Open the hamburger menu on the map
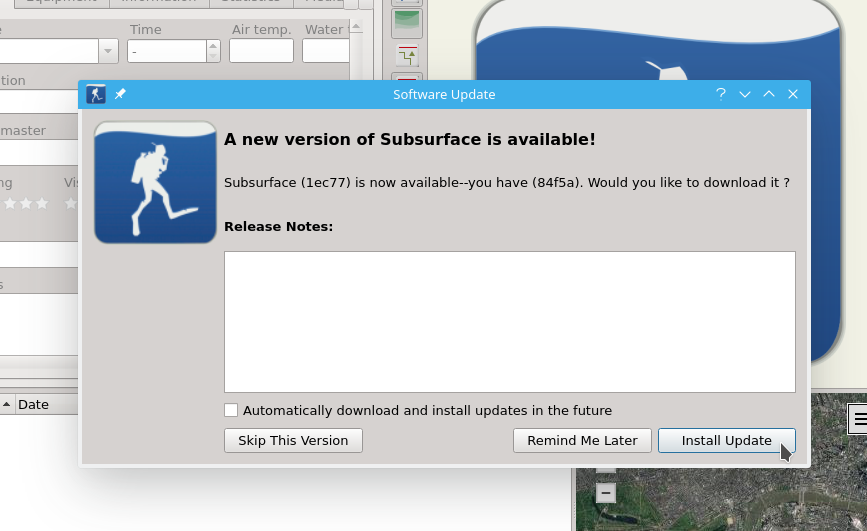The height and width of the screenshot is (531, 867). tap(858, 419)
